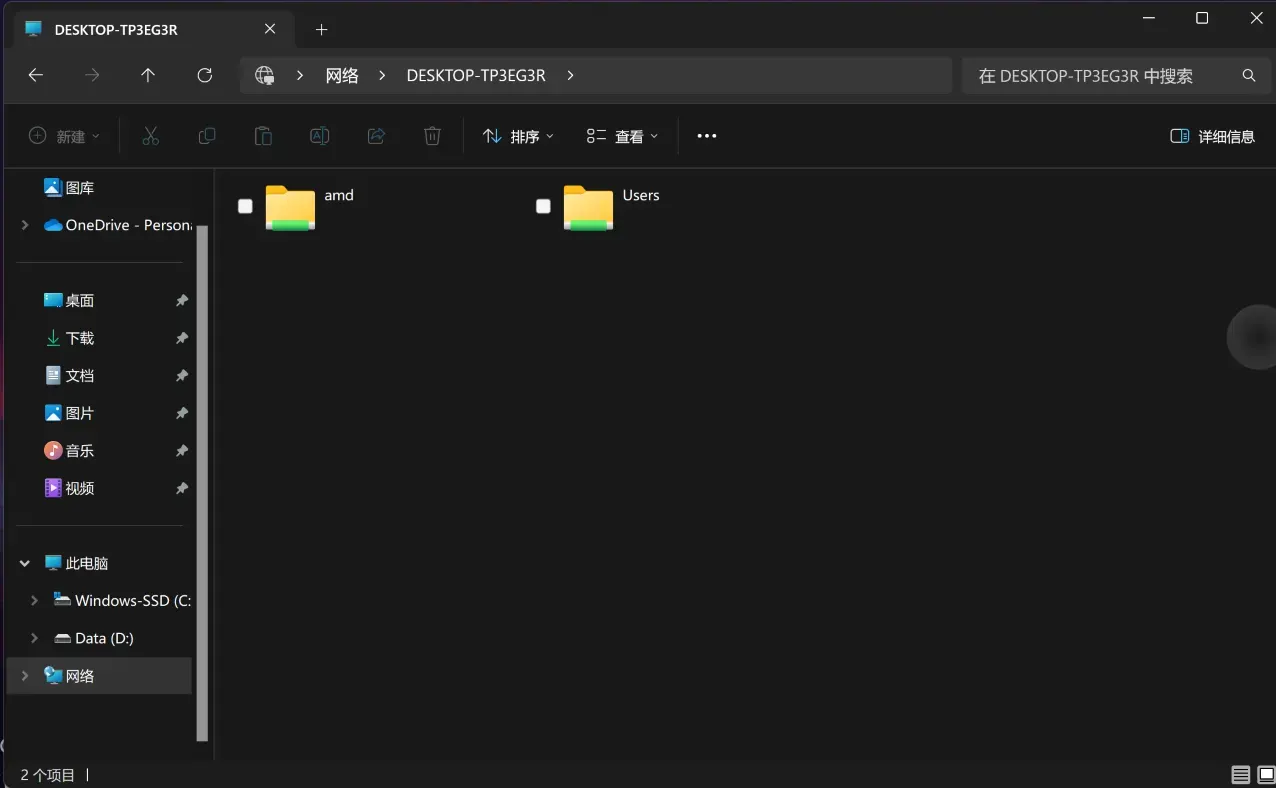Collapse the 此电脑 tree node

24,563
